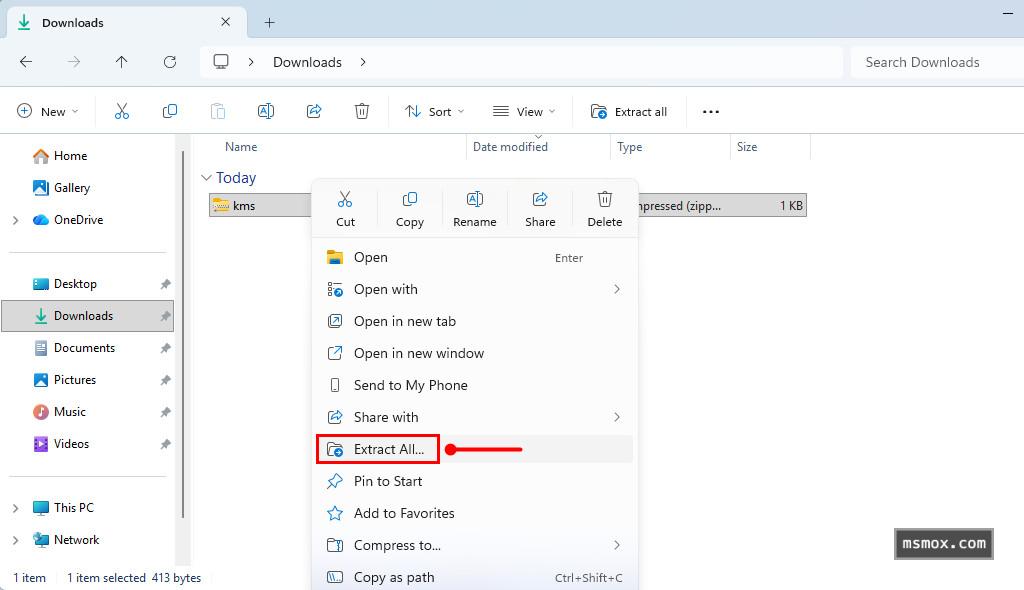Click Delete in the context menu top row

click(604, 208)
